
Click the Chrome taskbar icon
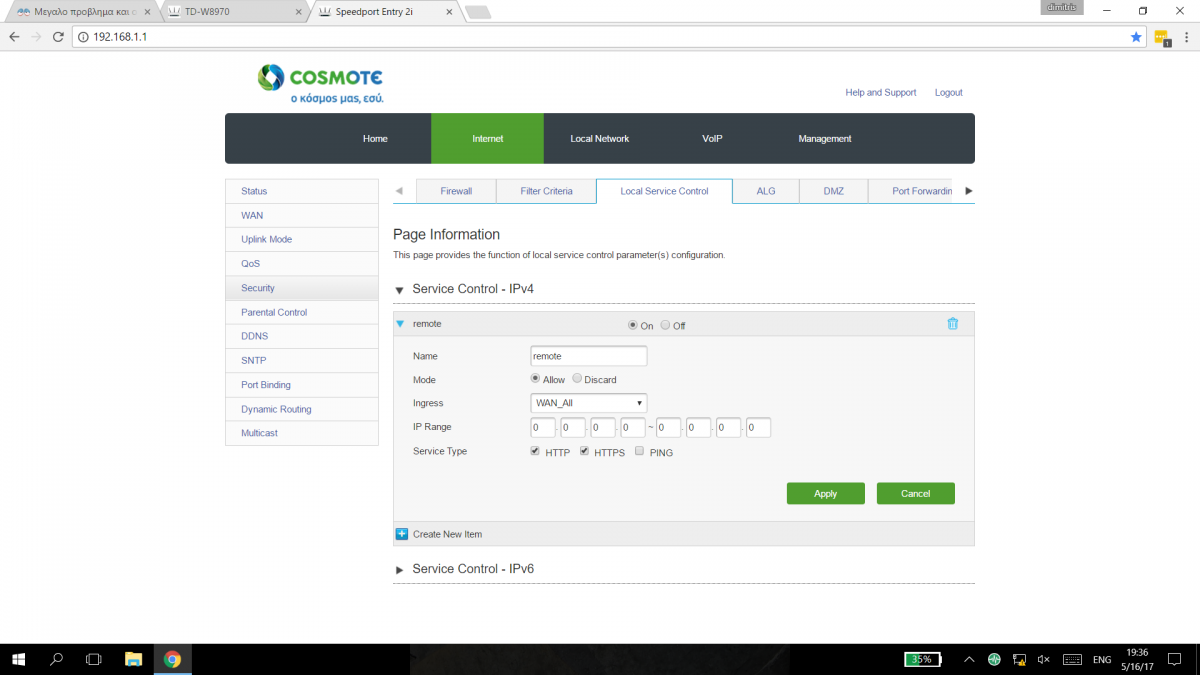(172, 660)
